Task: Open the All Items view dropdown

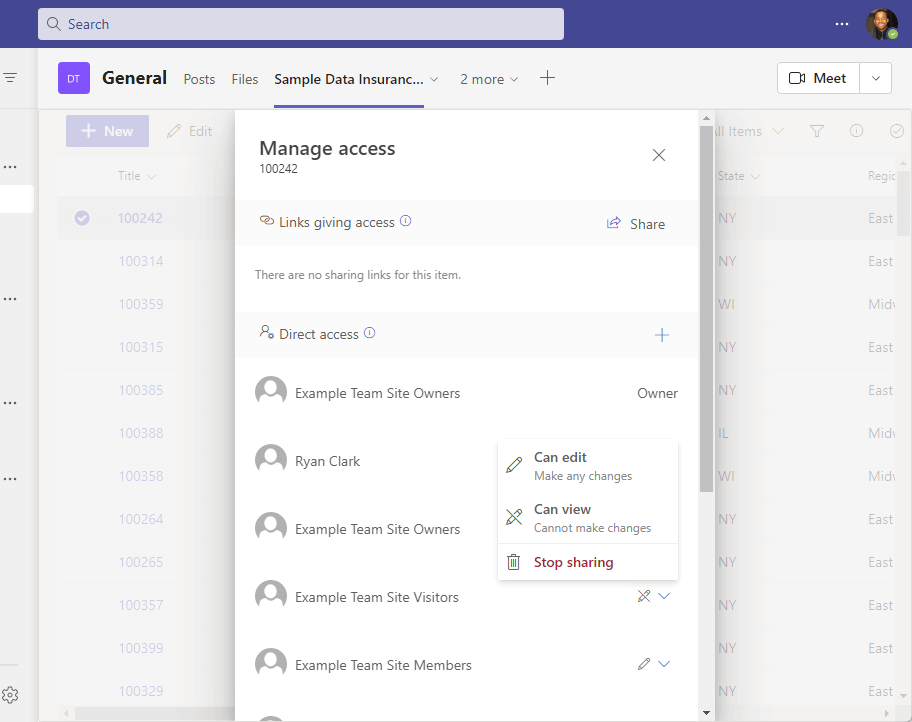Action: click(749, 131)
